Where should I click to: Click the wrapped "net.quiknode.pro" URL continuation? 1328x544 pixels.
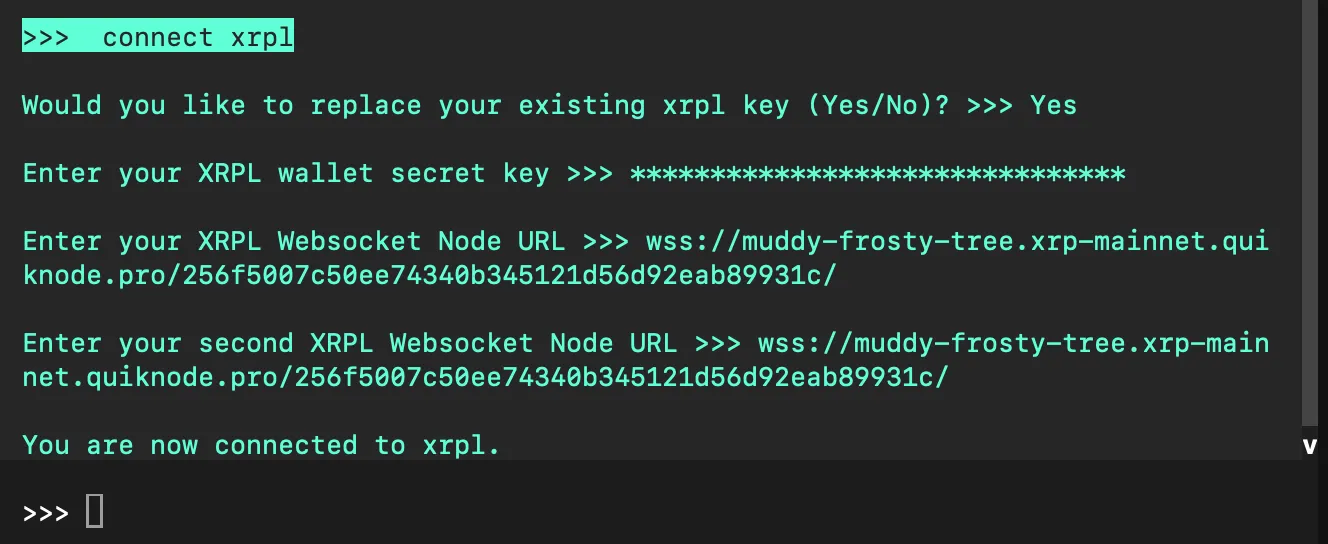pos(485,377)
